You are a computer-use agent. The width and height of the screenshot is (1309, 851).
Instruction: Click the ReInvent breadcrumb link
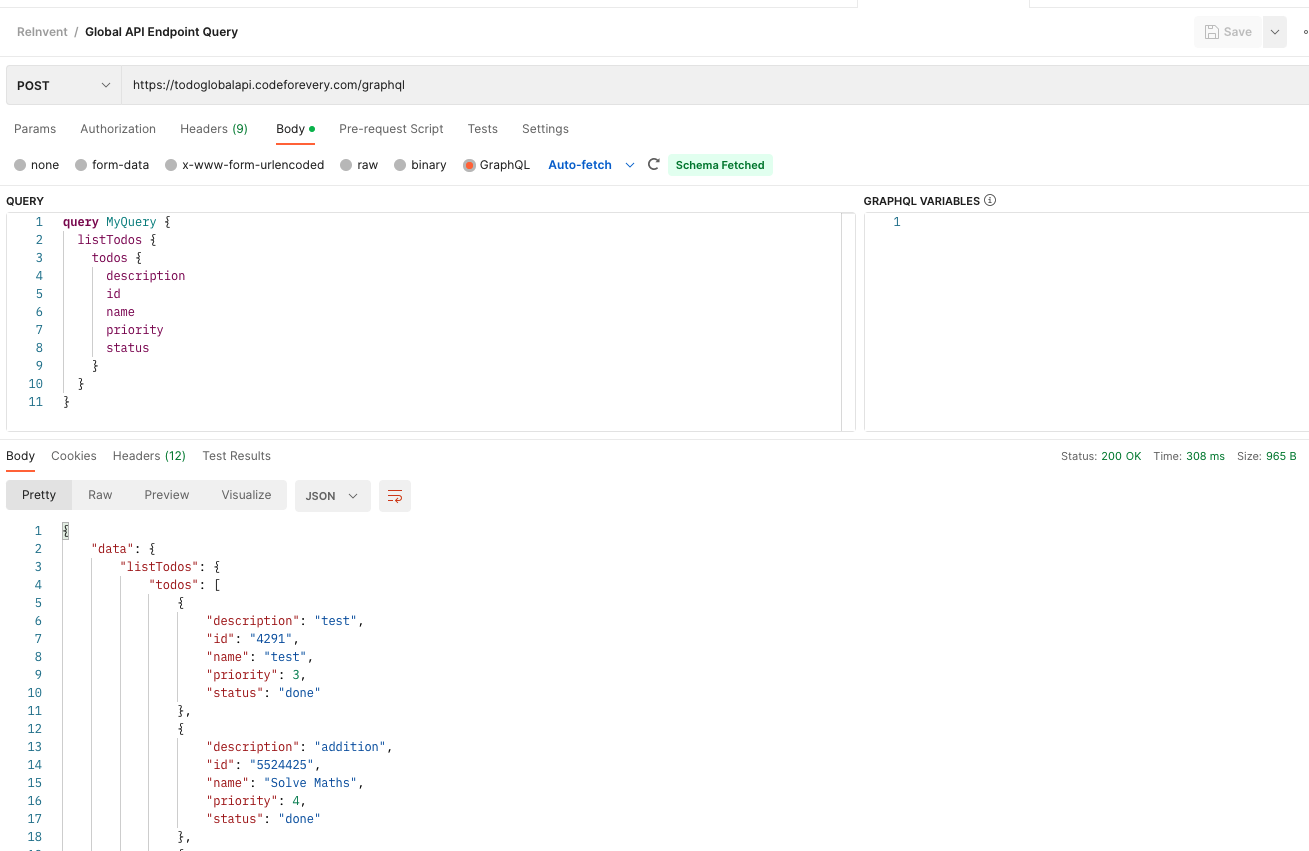pyautogui.click(x=42, y=32)
